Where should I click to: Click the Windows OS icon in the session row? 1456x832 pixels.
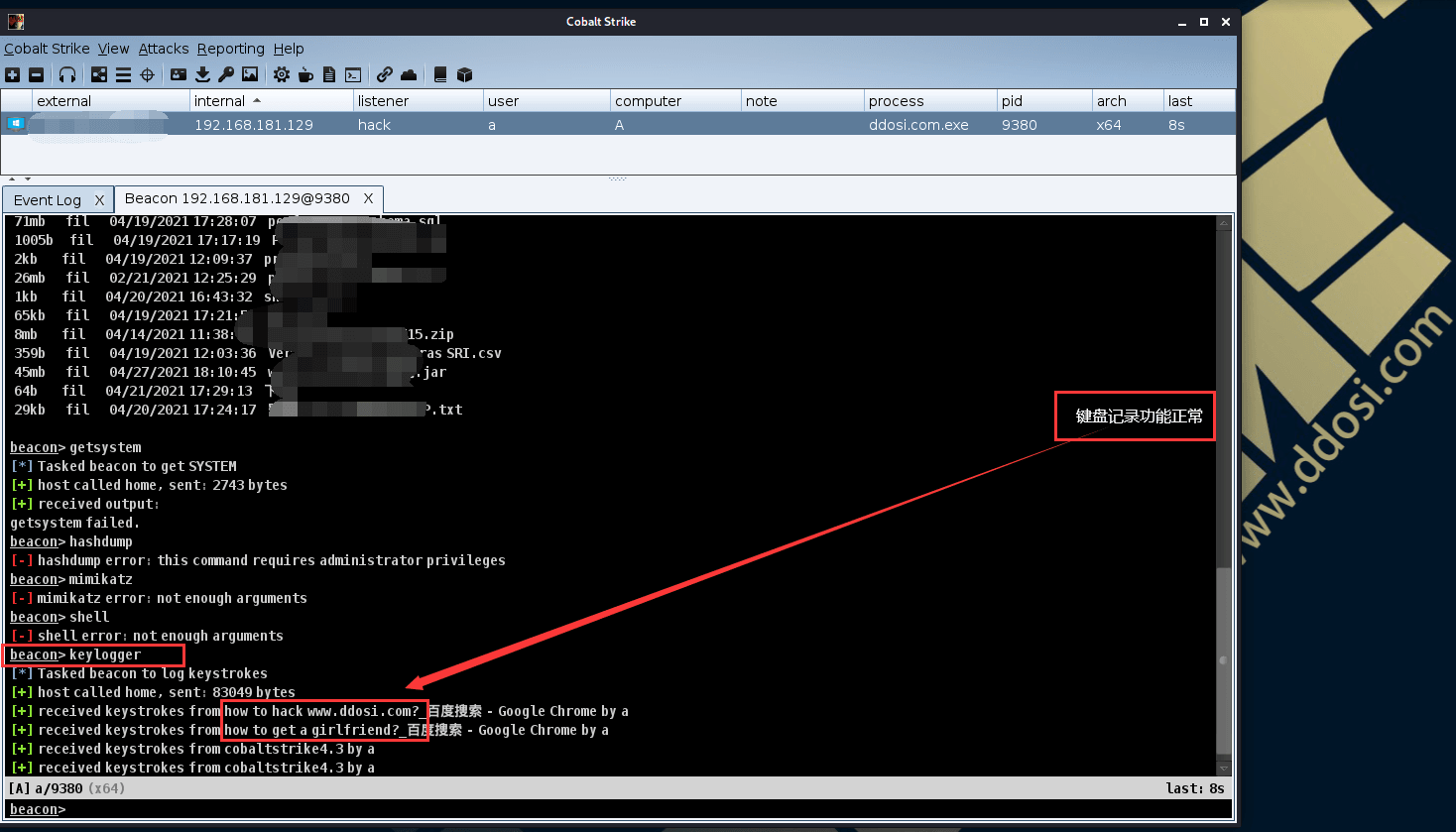[15, 124]
